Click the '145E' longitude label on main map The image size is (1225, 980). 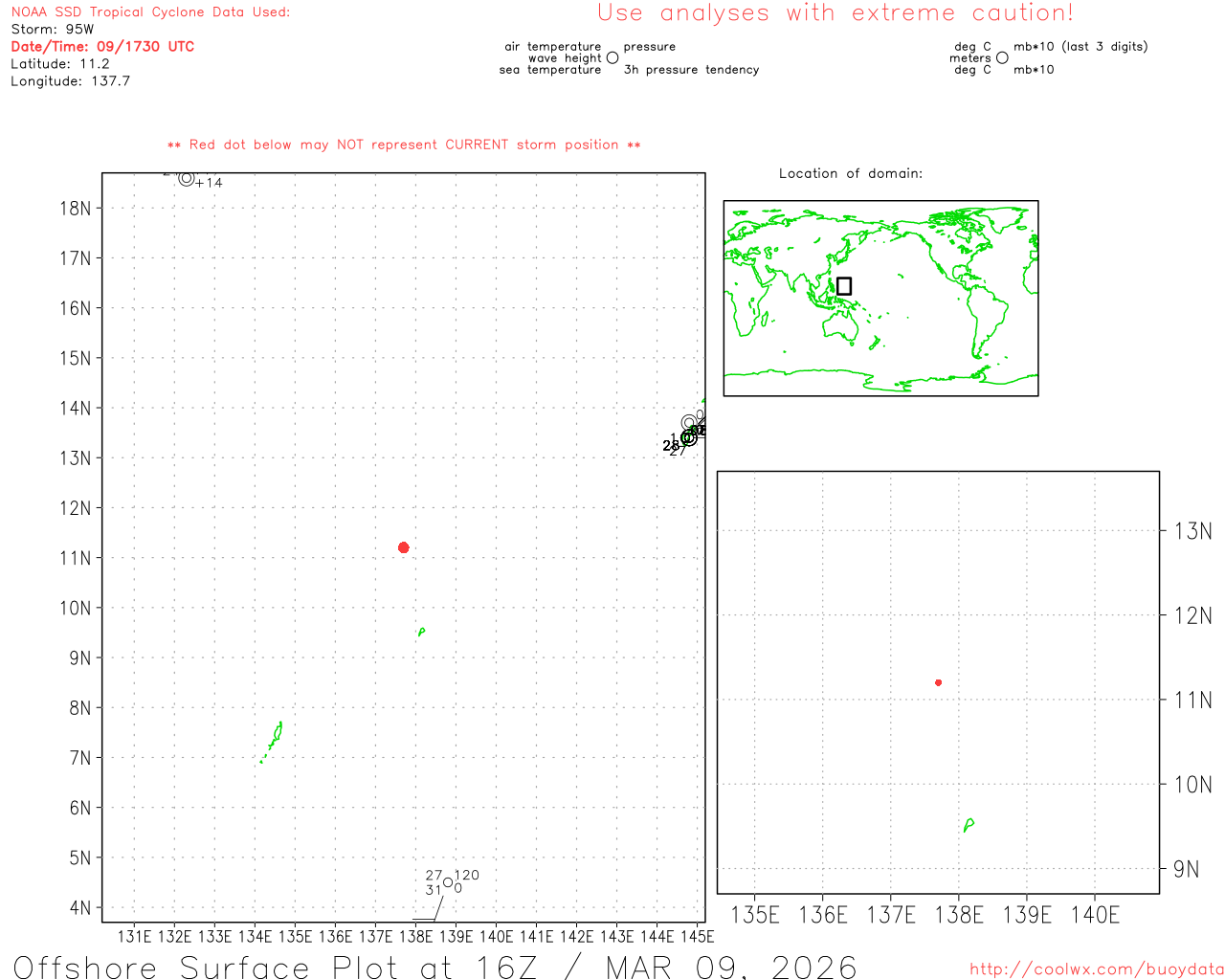[698, 936]
